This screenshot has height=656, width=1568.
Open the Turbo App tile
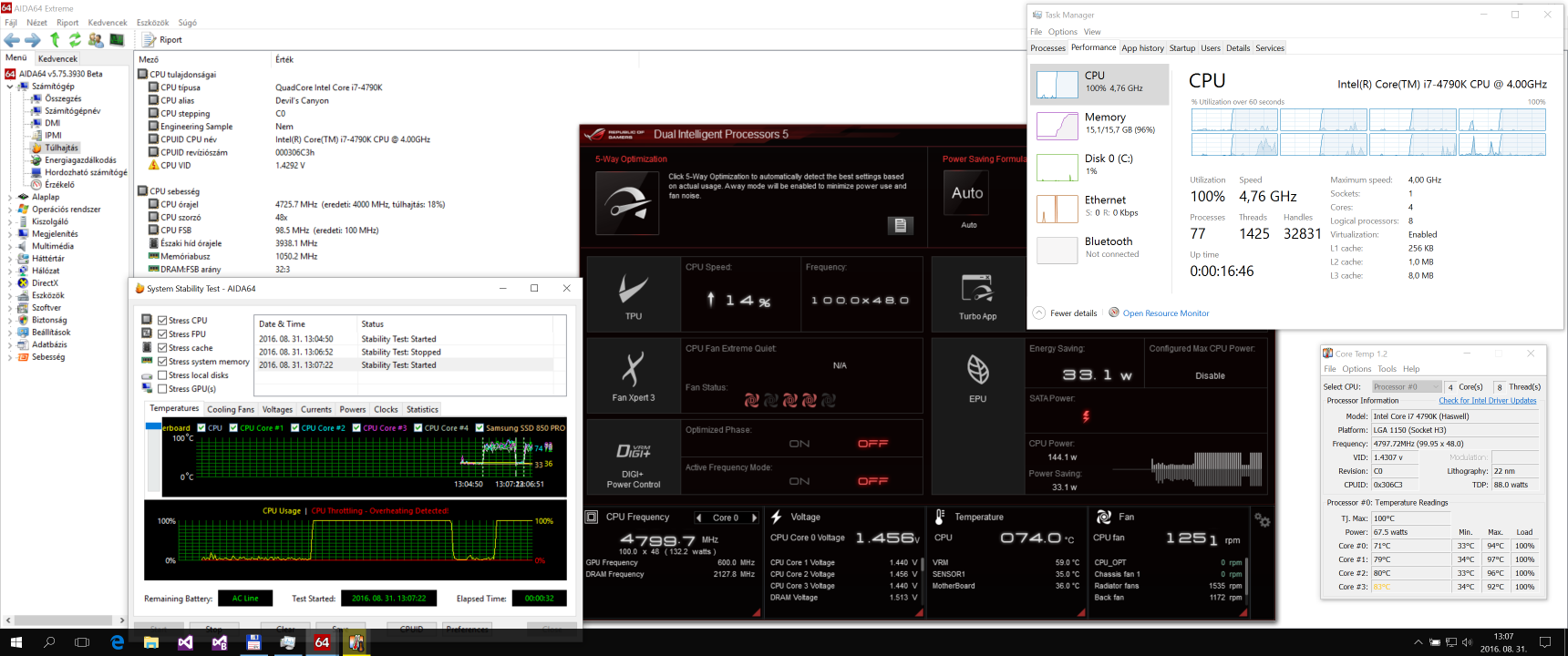[977, 293]
